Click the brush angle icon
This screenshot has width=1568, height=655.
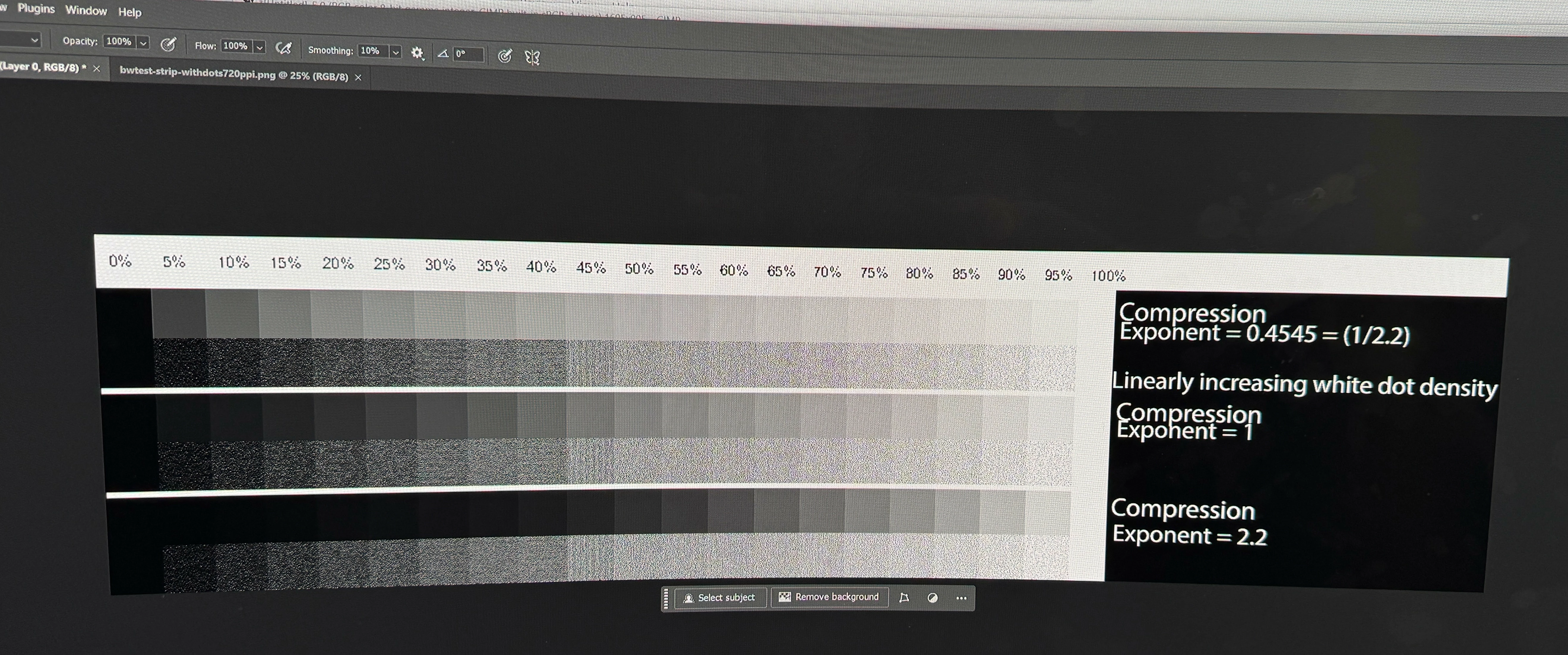[443, 53]
